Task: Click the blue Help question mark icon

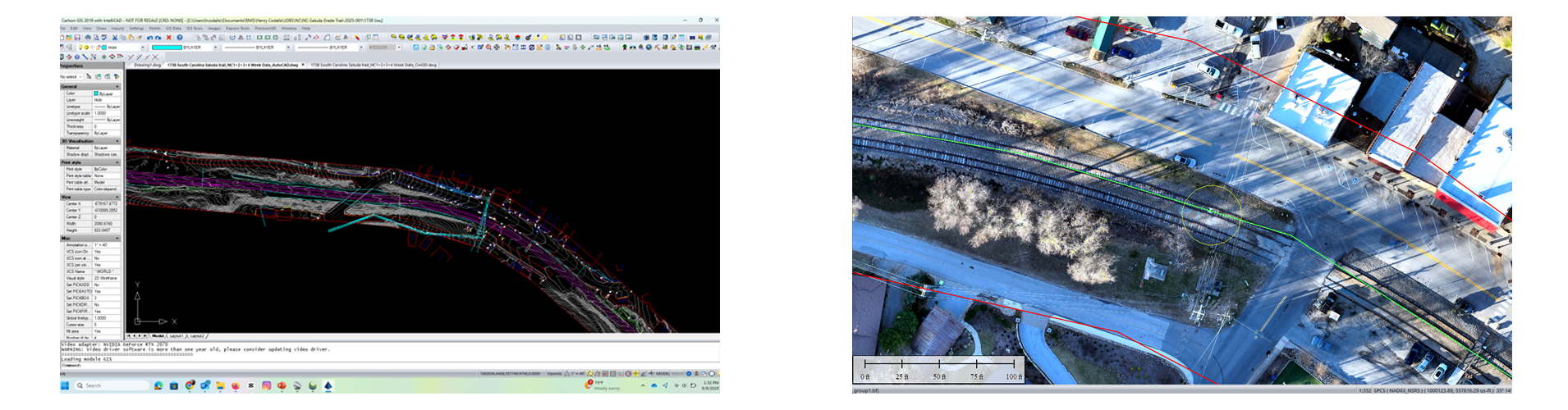Action: click(x=180, y=38)
